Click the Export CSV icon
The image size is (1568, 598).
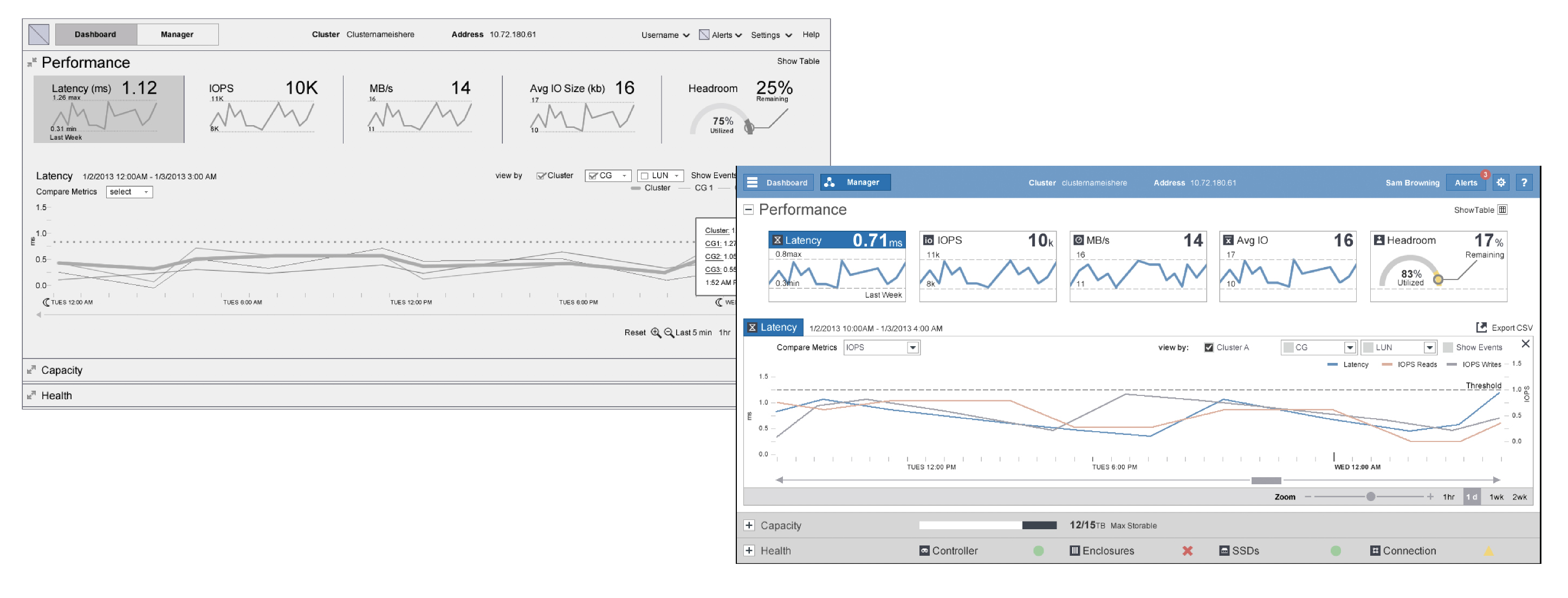pyautogui.click(x=1481, y=327)
